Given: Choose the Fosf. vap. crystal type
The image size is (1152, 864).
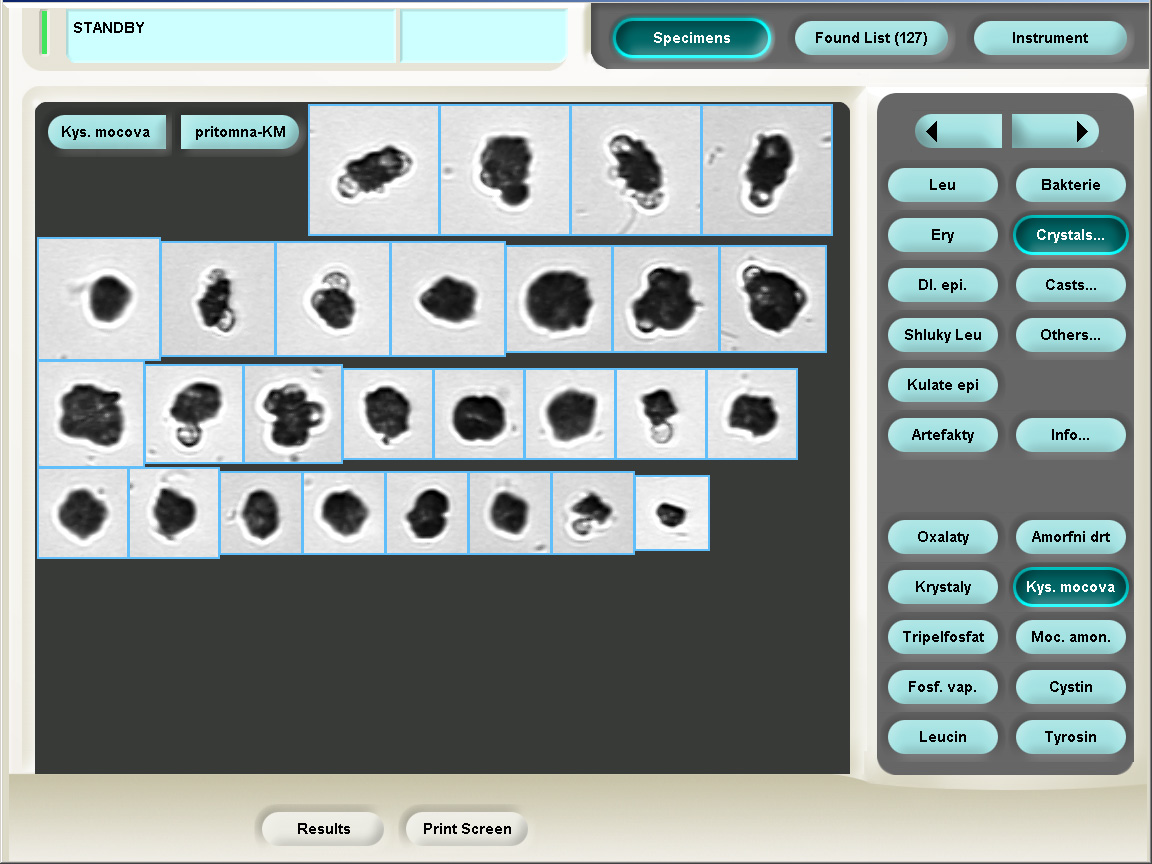Looking at the screenshot, I should 943,687.
